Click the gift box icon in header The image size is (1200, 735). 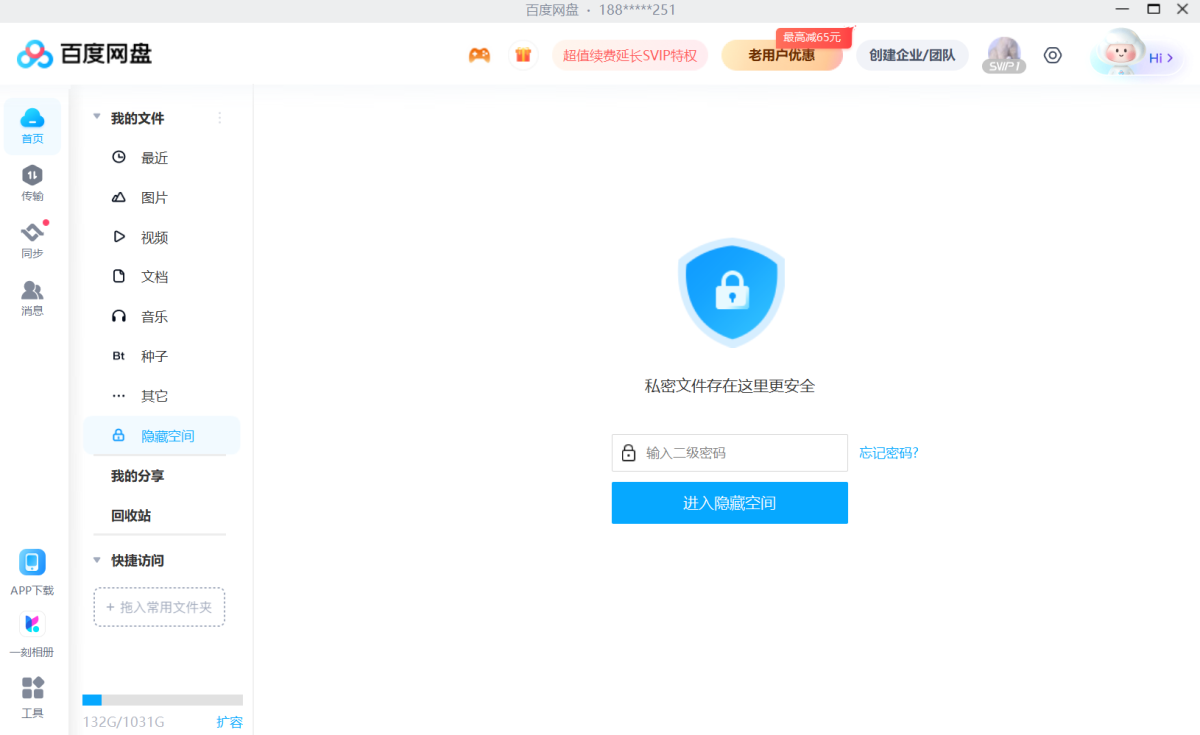[x=522, y=55]
